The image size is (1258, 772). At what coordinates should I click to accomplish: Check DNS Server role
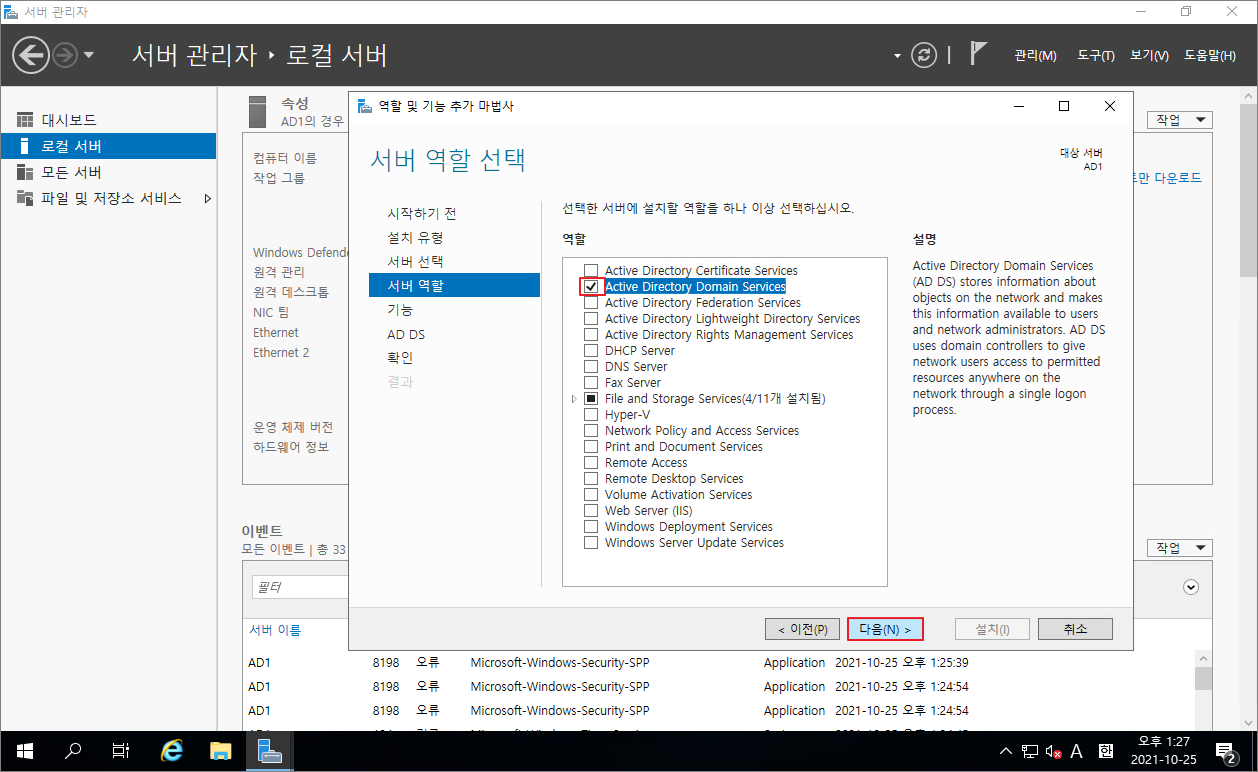591,367
